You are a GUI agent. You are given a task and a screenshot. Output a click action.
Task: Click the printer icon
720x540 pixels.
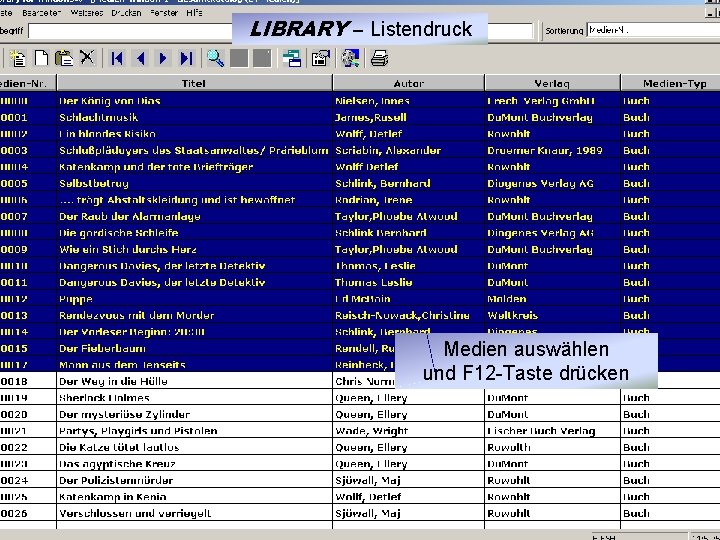pos(379,58)
